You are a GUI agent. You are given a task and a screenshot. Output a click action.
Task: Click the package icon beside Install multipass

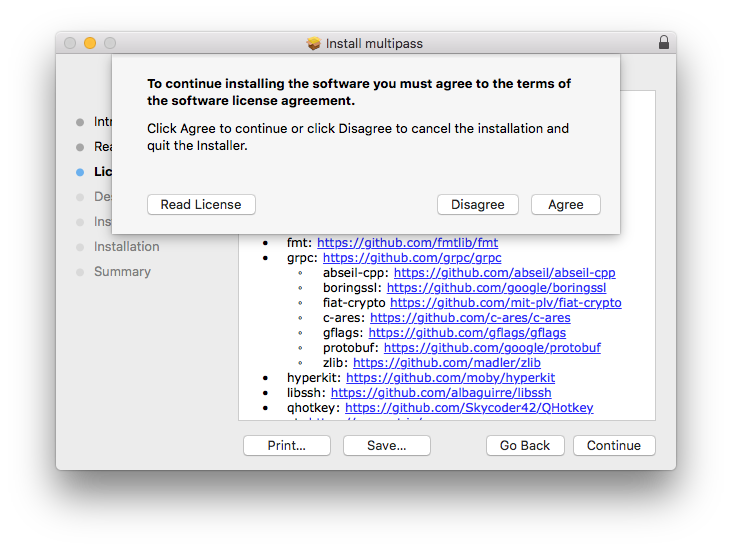(314, 43)
